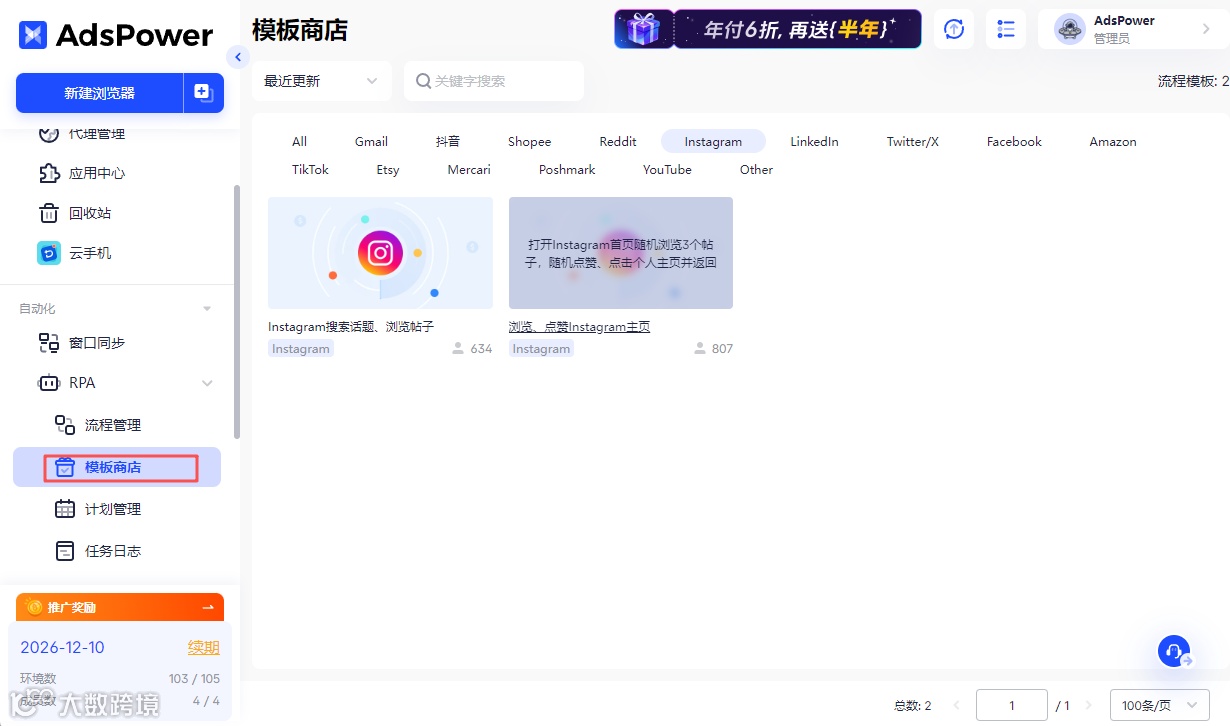Image resolution: width=1230 pixels, height=726 pixels.
Task: Open the 浏览、点赞Instagram主页 template link
Action: pos(579,327)
